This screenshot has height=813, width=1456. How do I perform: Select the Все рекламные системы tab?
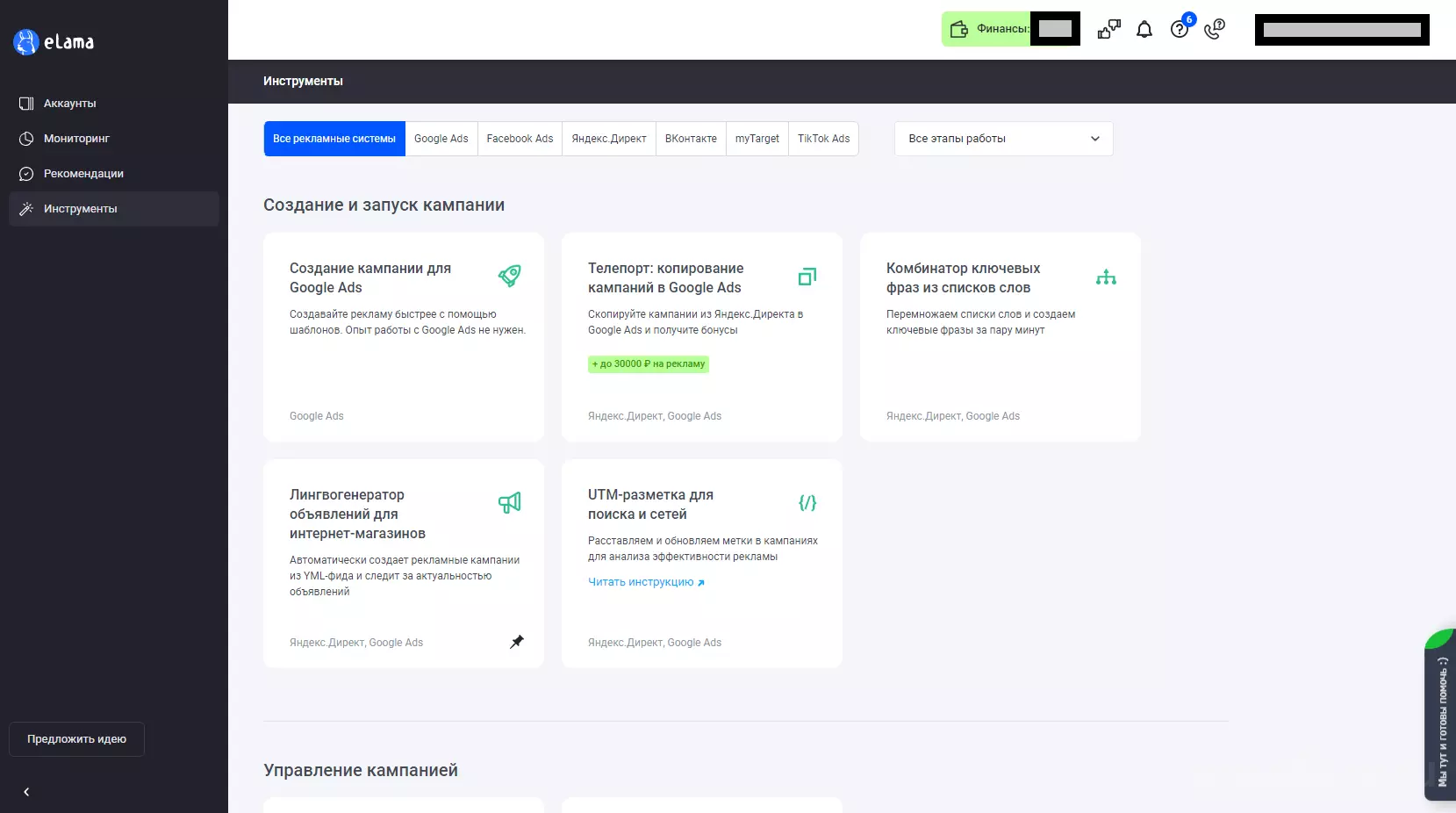point(334,139)
